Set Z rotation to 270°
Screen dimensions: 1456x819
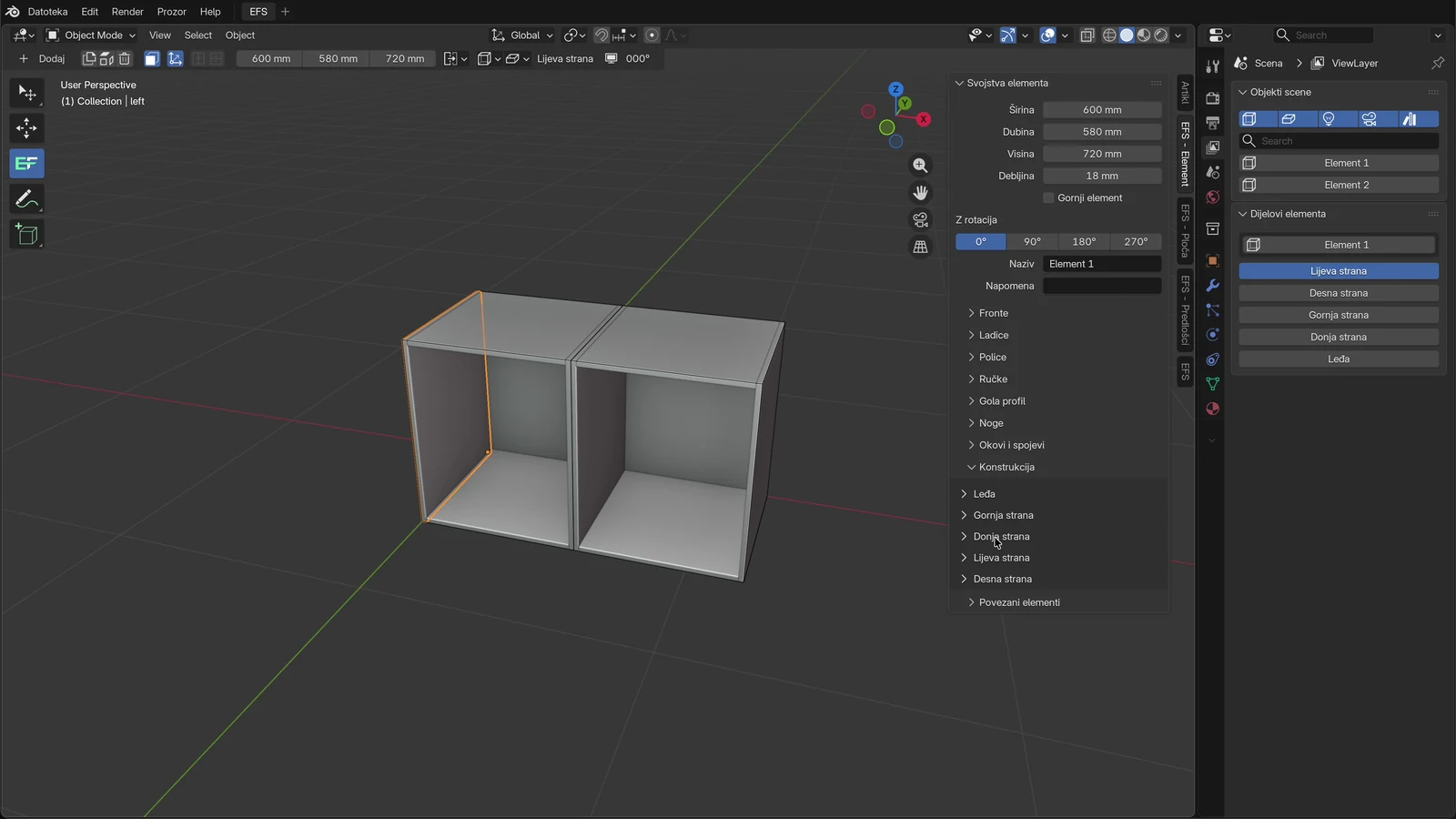1136,242
